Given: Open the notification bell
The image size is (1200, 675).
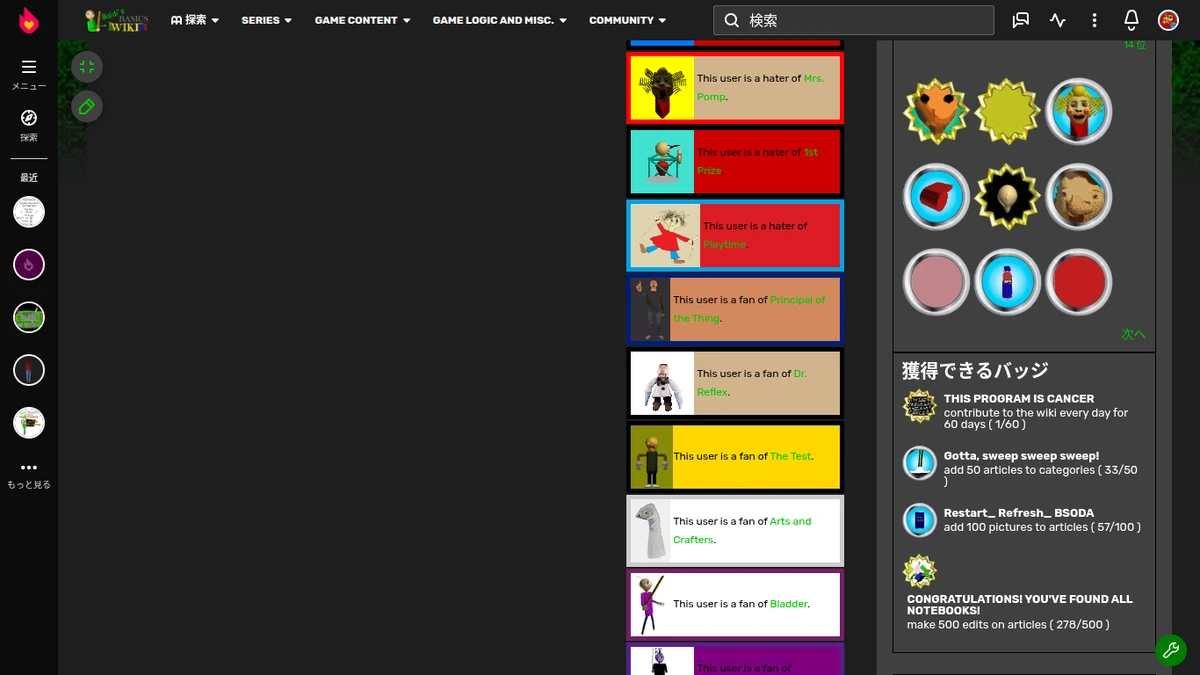Looking at the screenshot, I should point(1131,20).
